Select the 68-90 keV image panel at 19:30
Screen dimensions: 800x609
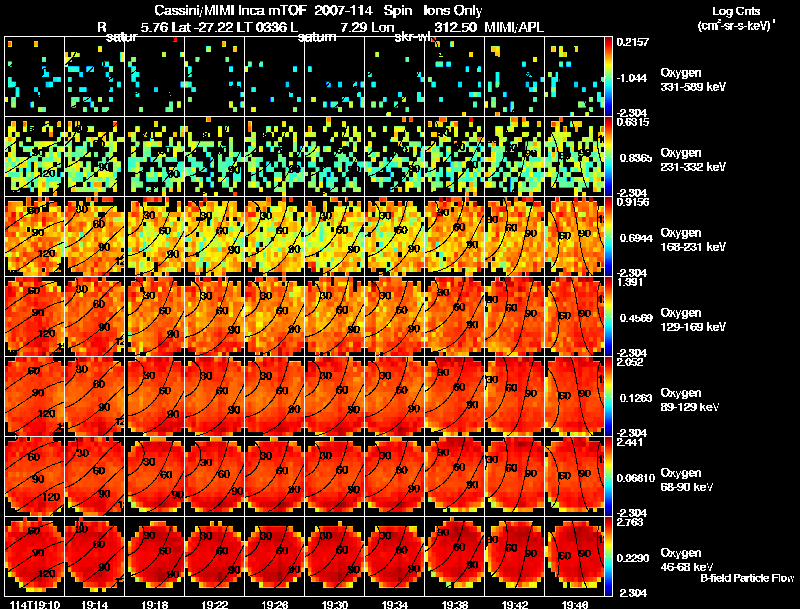click(x=335, y=477)
